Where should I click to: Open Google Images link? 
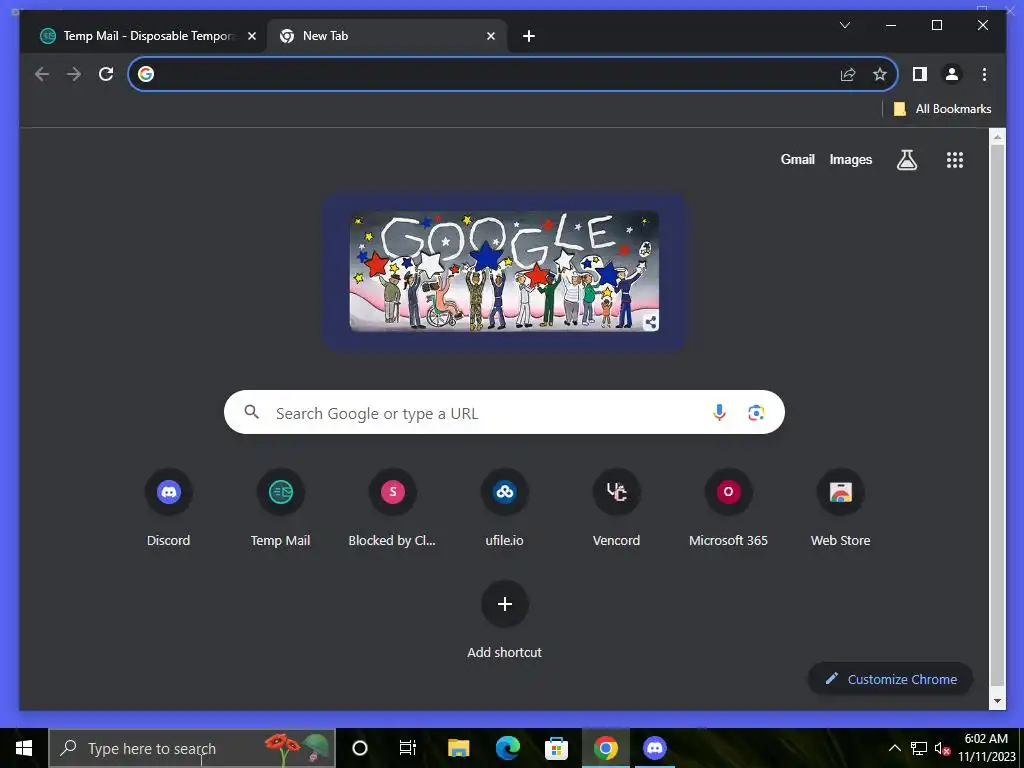(x=850, y=159)
